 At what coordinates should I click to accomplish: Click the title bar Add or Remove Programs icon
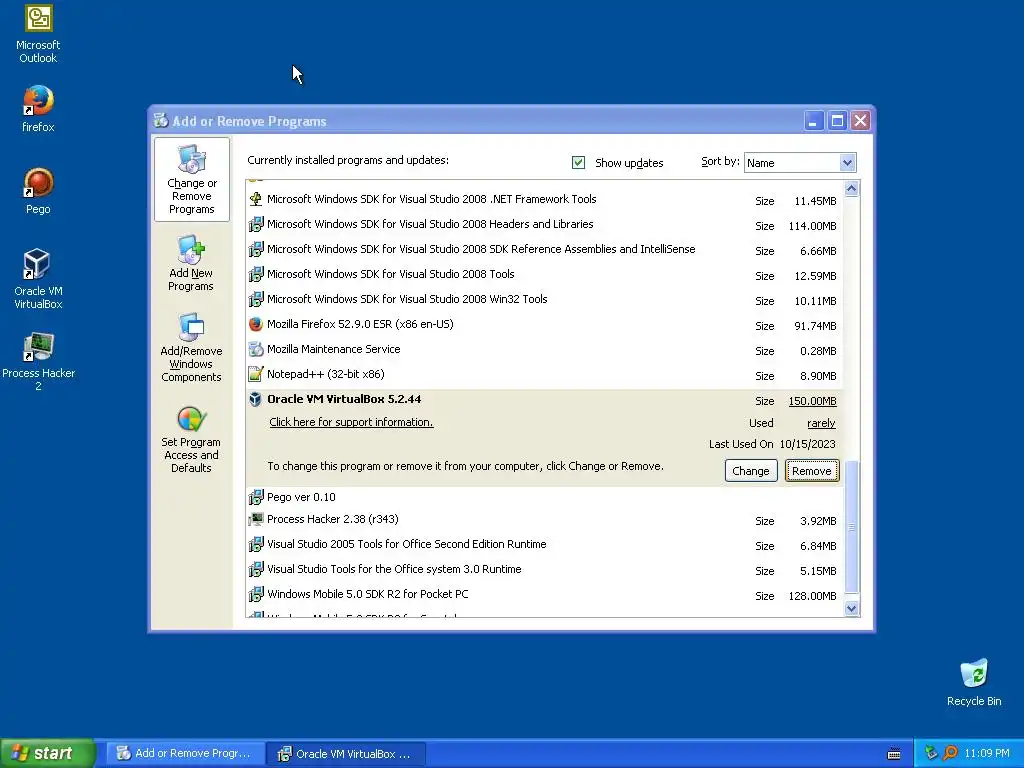(161, 120)
